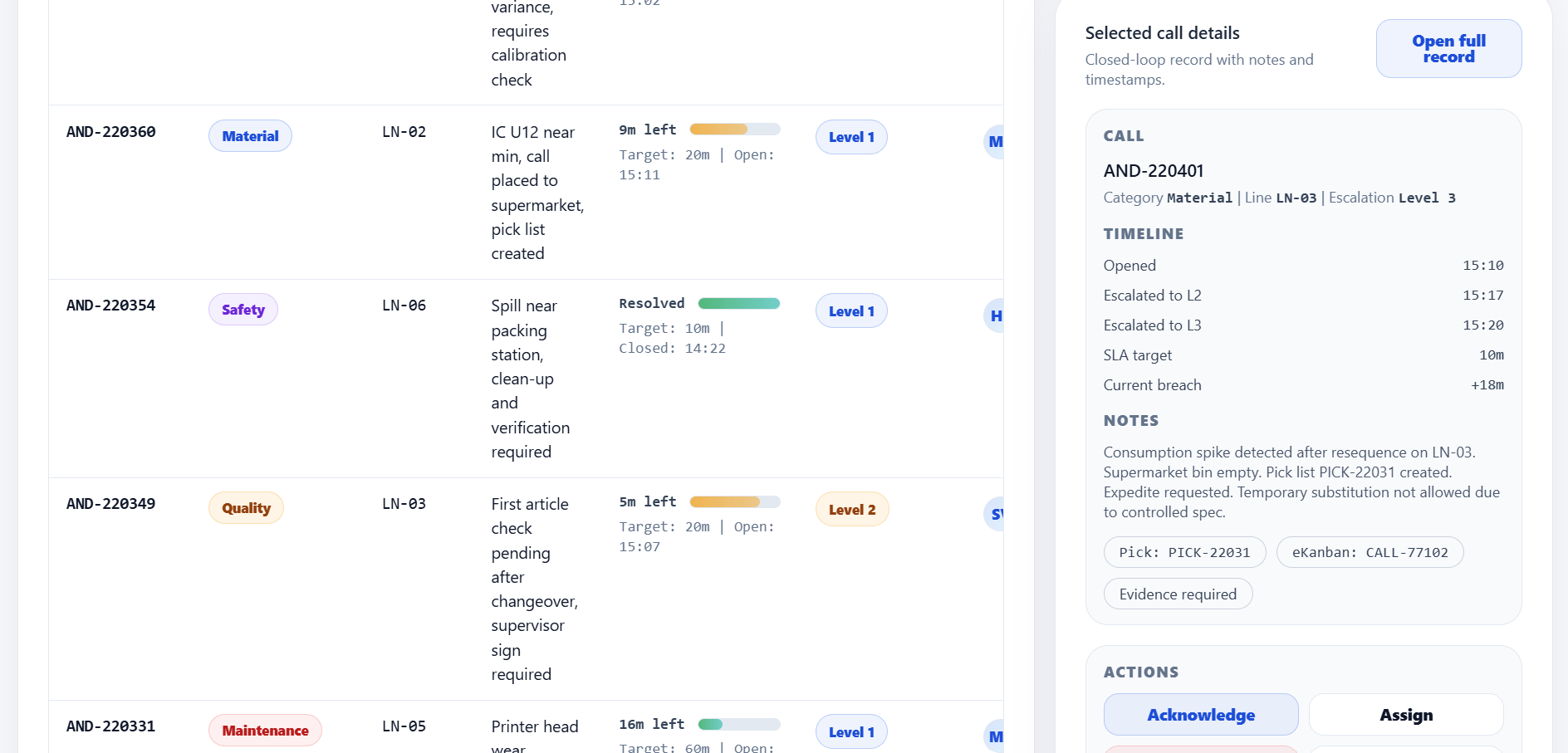Click the 5m left progress bar
This screenshot has width=1568, height=753.
click(x=734, y=502)
